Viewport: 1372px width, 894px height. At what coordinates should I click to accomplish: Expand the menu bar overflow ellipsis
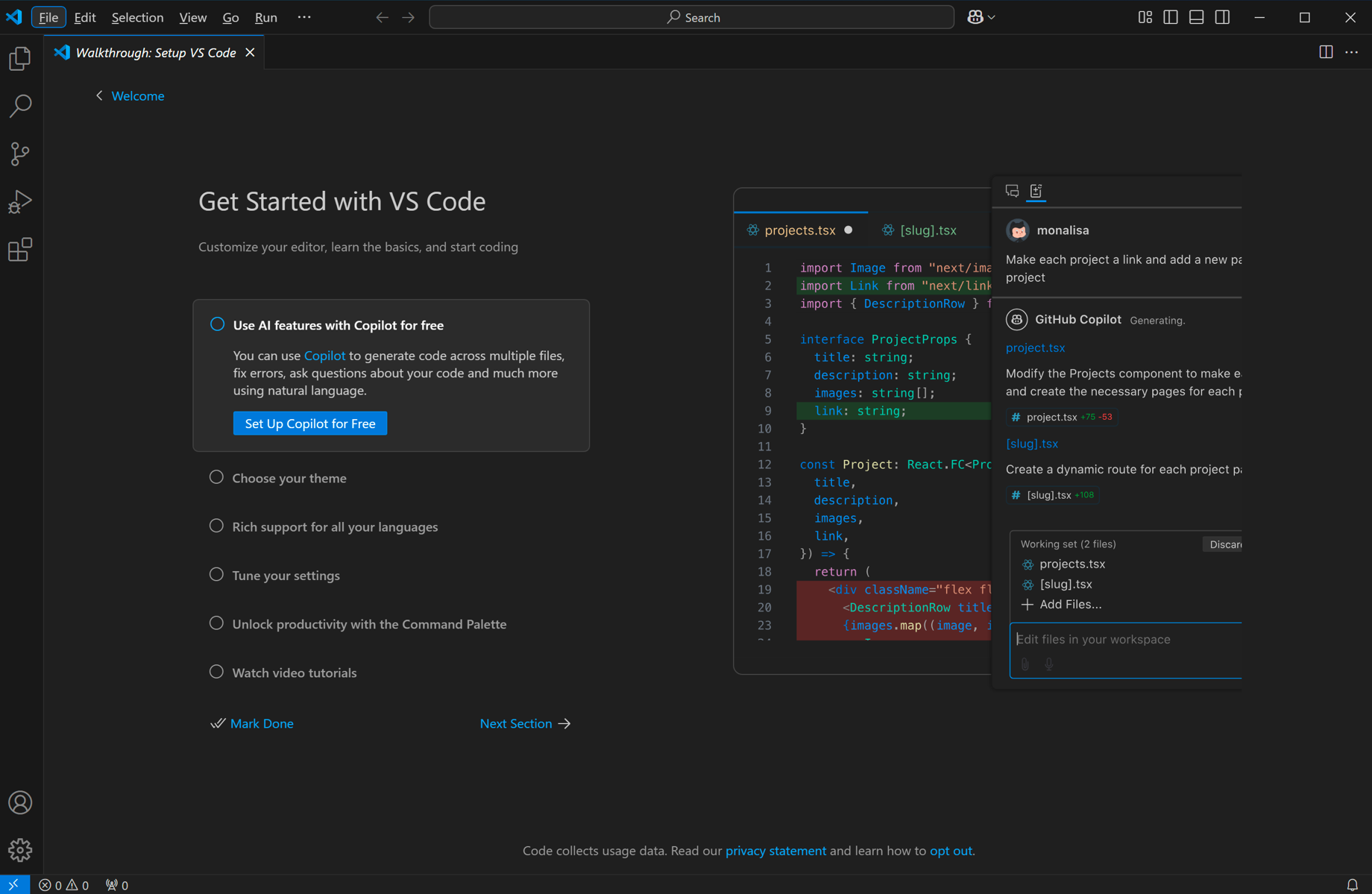(x=303, y=16)
